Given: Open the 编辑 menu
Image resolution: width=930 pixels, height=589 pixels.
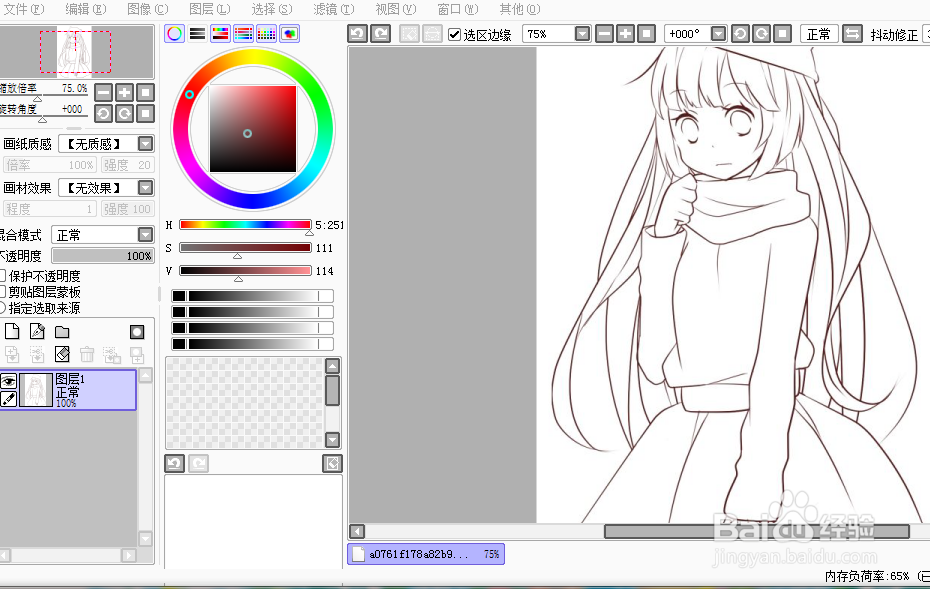Looking at the screenshot, I should pos(85,9).
